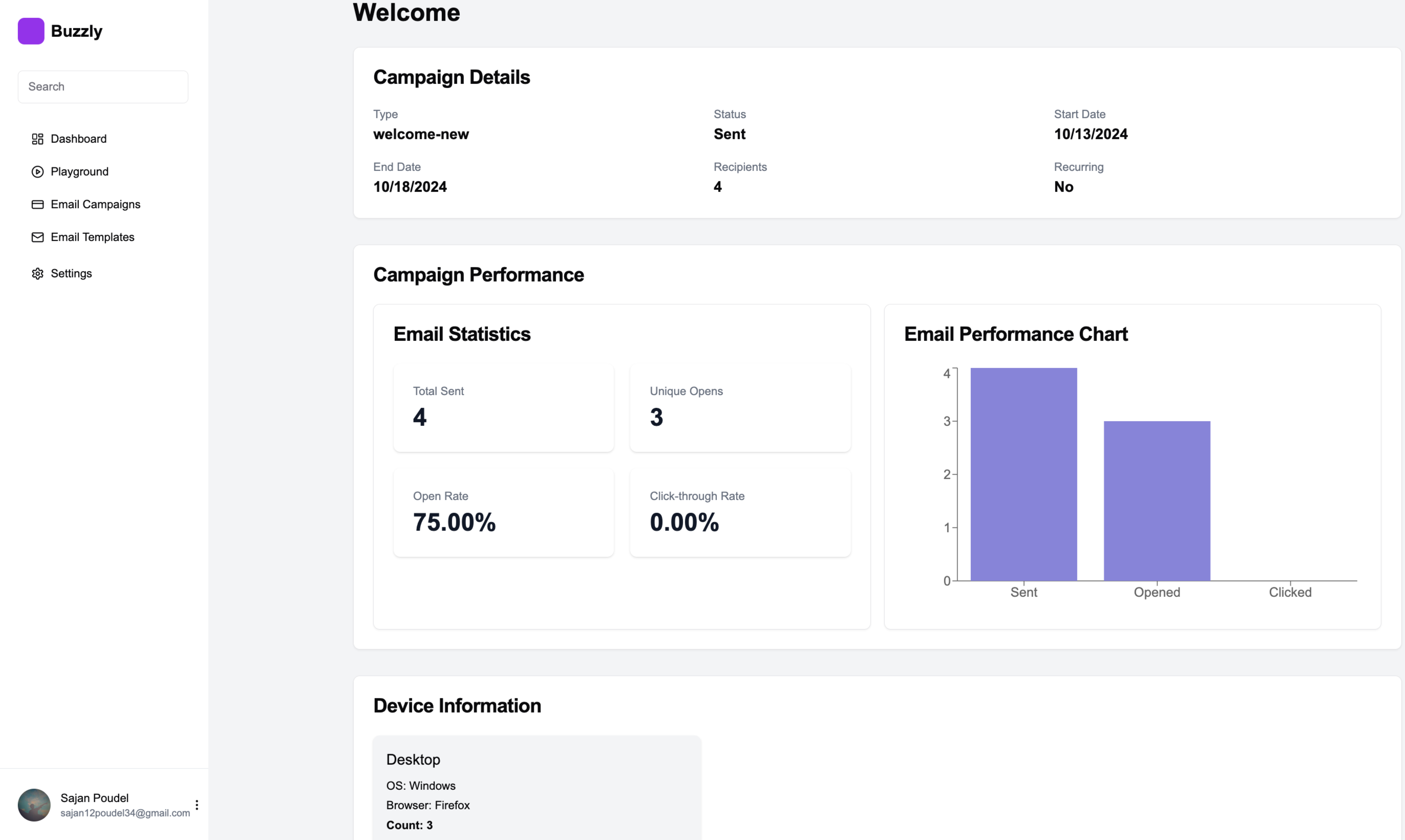
Task: Open Settings from the sidebar
Action: coord(71,273)
